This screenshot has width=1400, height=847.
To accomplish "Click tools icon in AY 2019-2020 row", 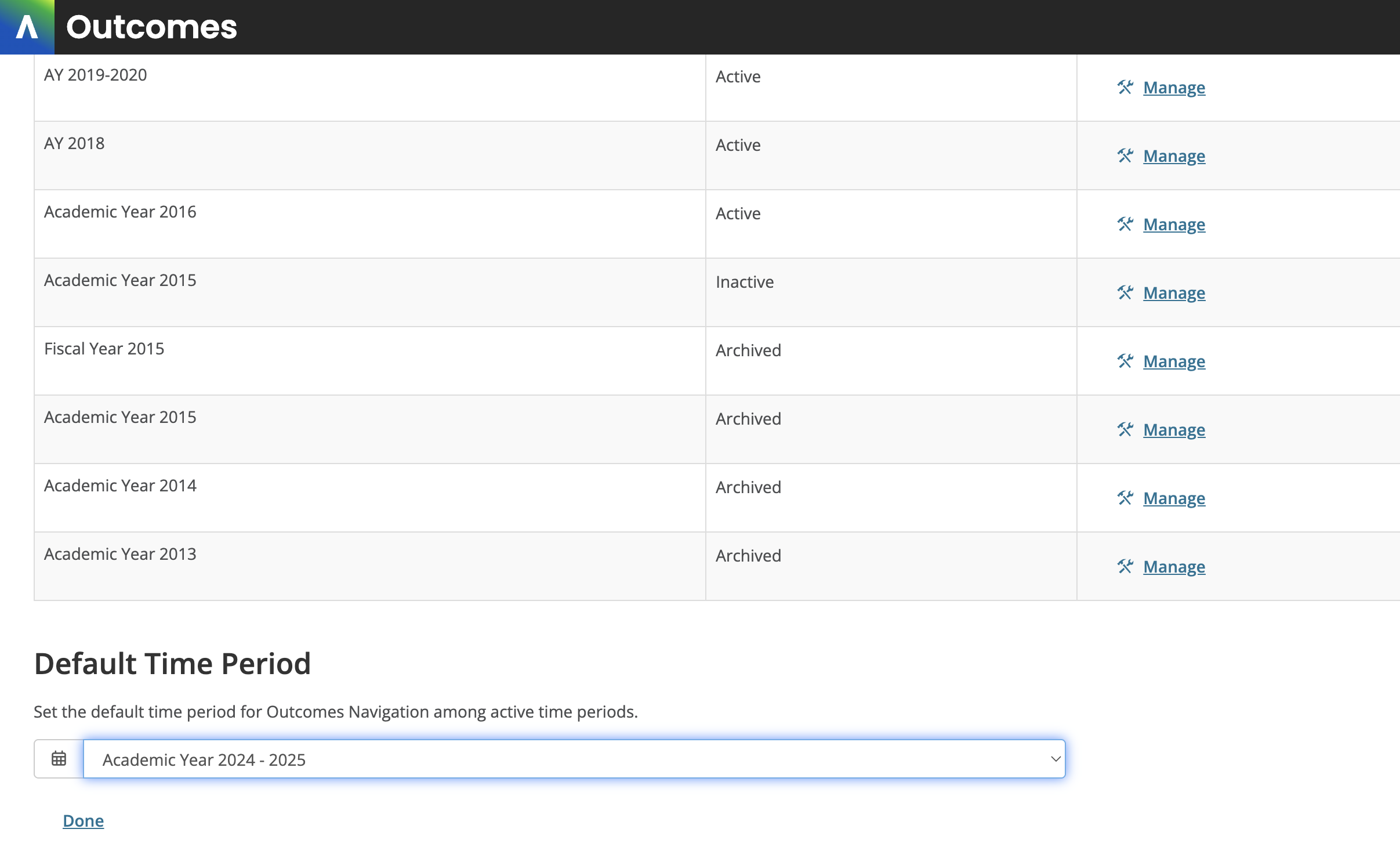I will pos(1125,88).
